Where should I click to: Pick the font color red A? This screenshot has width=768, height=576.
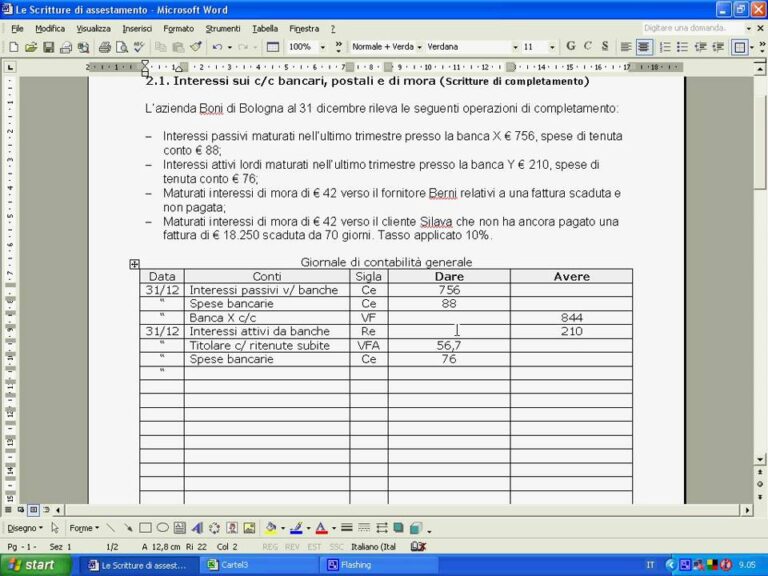(321, 528)
